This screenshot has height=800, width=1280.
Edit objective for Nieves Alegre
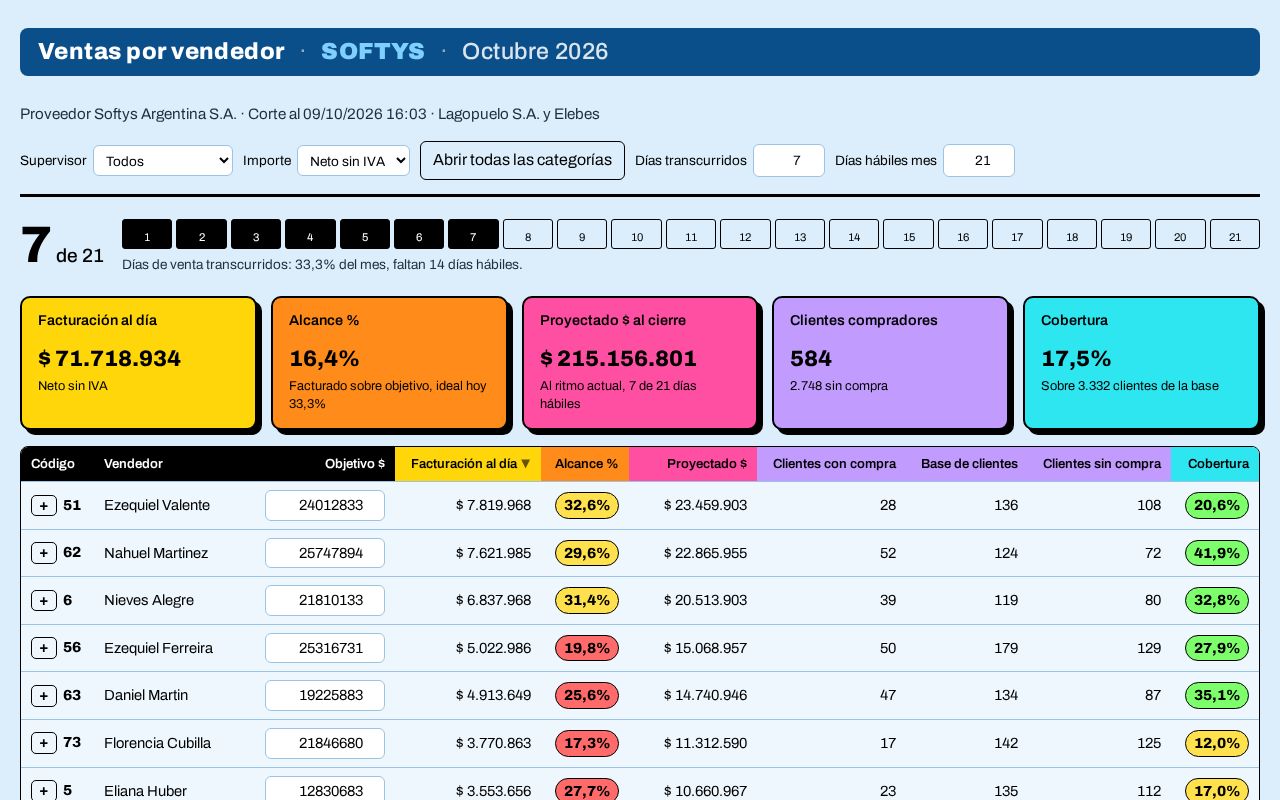click(325, 601)
